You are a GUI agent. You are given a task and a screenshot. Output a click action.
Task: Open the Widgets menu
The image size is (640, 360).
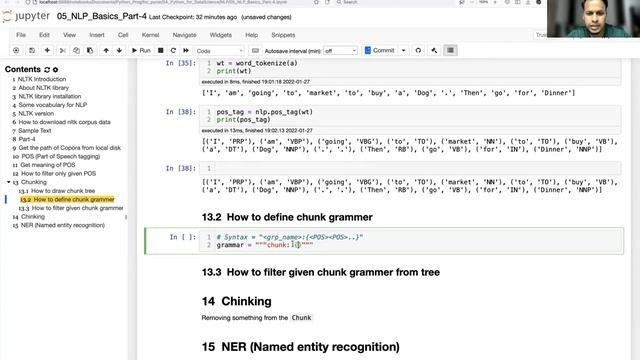220,35
